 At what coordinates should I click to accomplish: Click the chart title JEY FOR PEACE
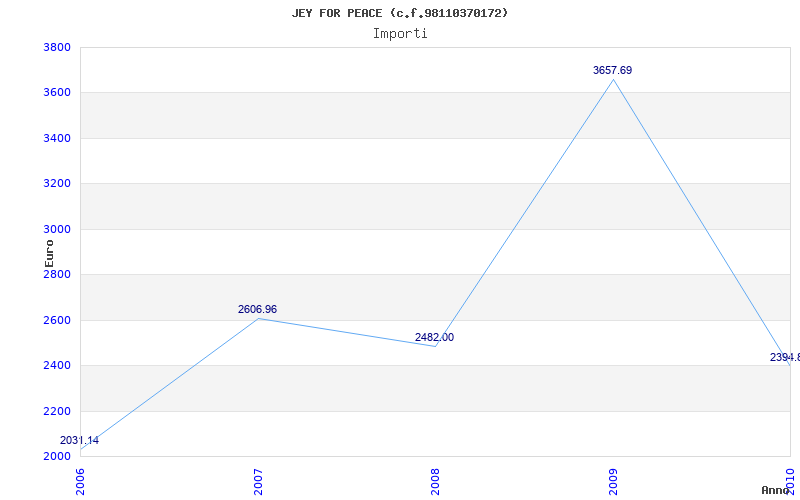tap(400, 13)
